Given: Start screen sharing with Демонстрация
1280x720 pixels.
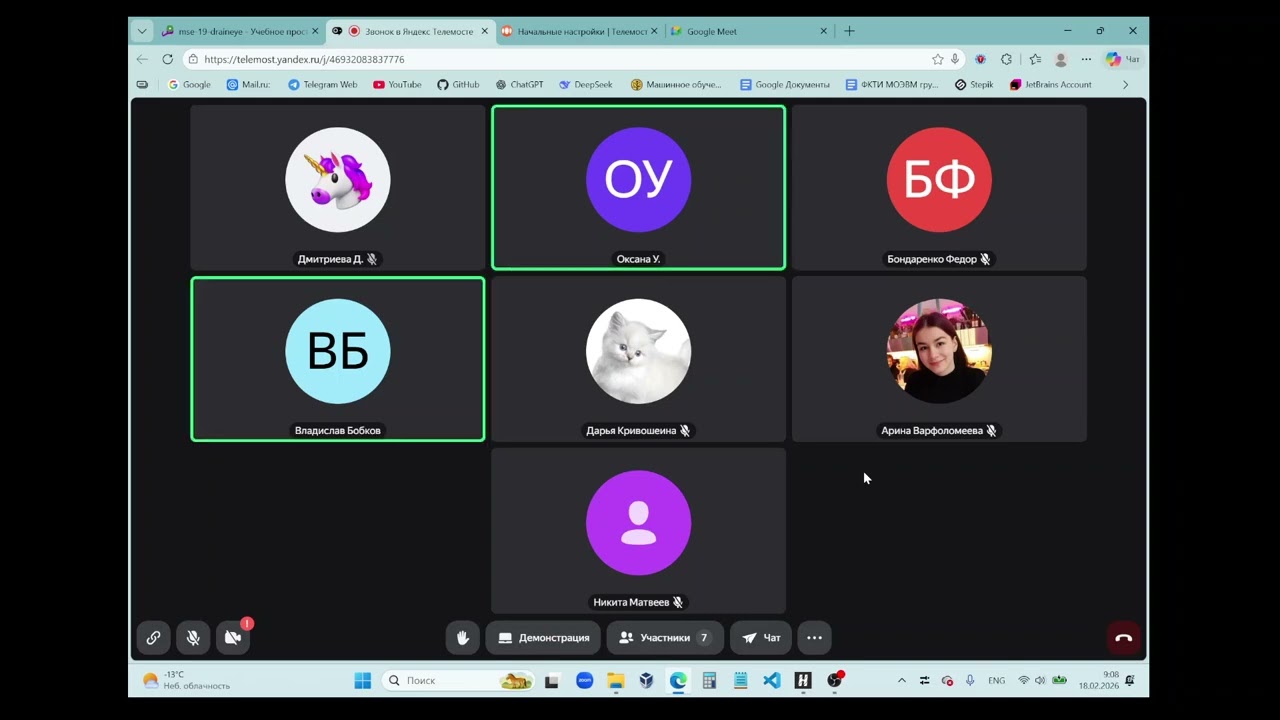Looking at the screenshot, I should point(544,638).
